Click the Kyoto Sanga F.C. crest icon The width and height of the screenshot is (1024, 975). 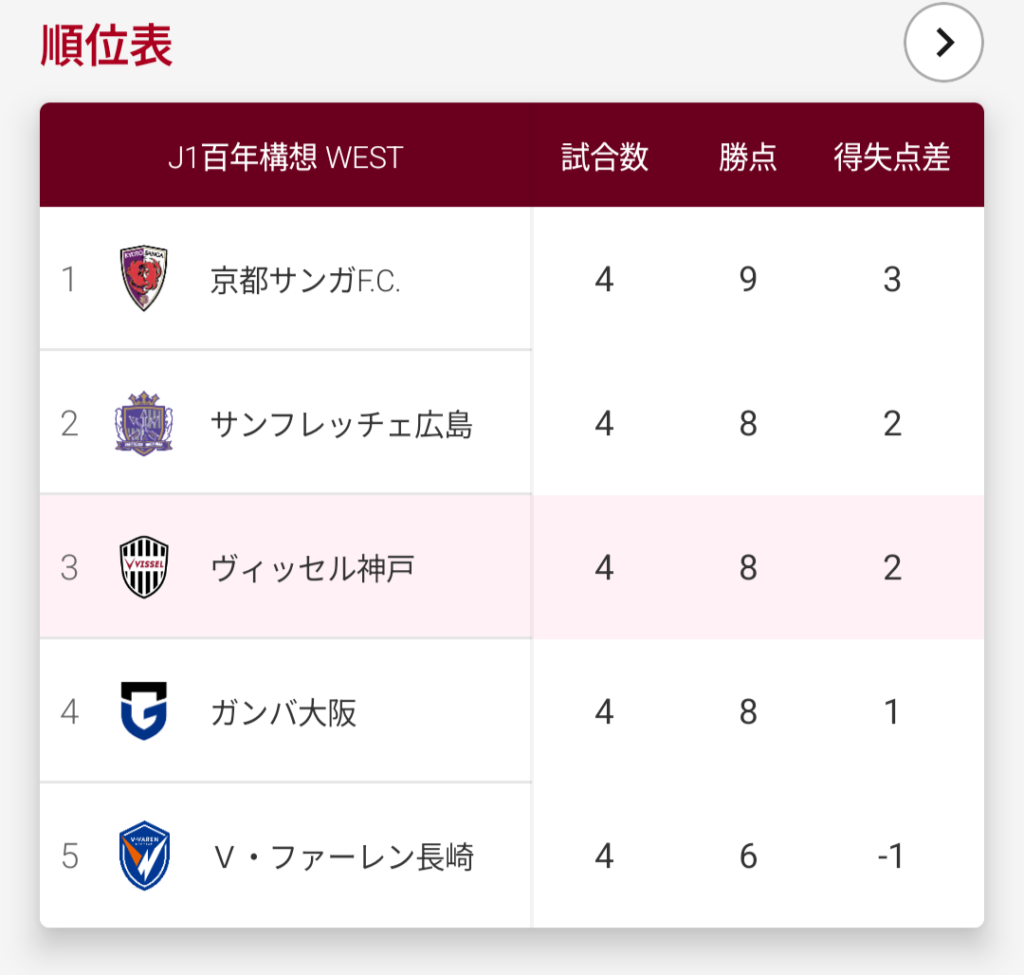point(144,279)
